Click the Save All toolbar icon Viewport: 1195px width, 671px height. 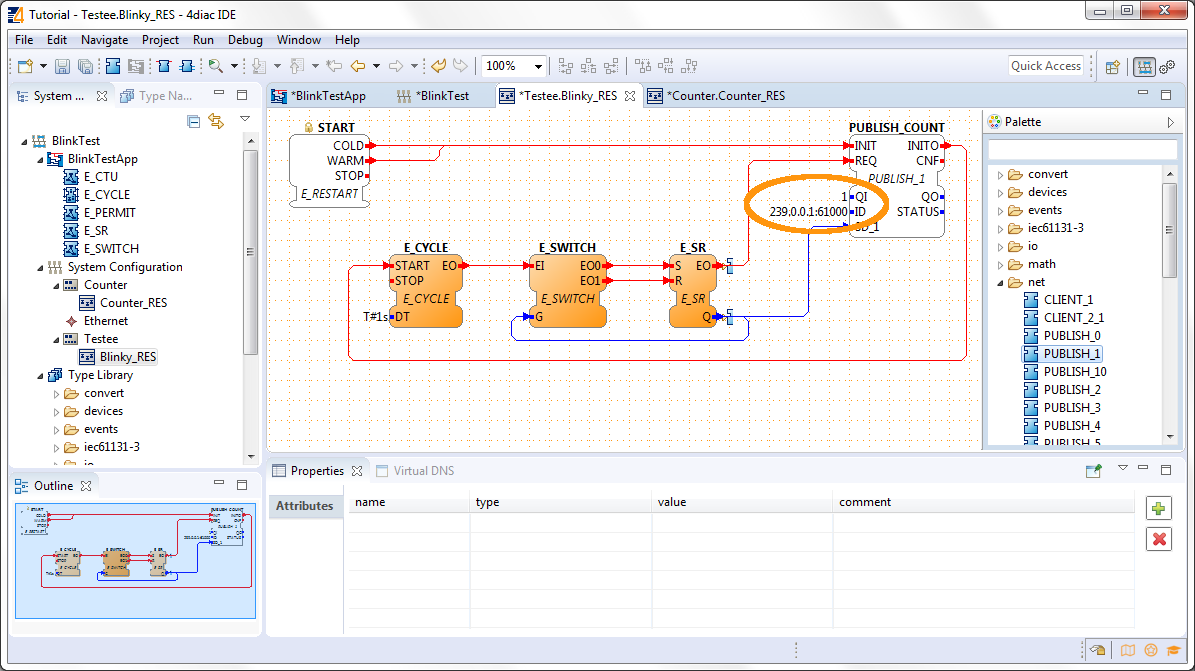click(x=85, y=67)
